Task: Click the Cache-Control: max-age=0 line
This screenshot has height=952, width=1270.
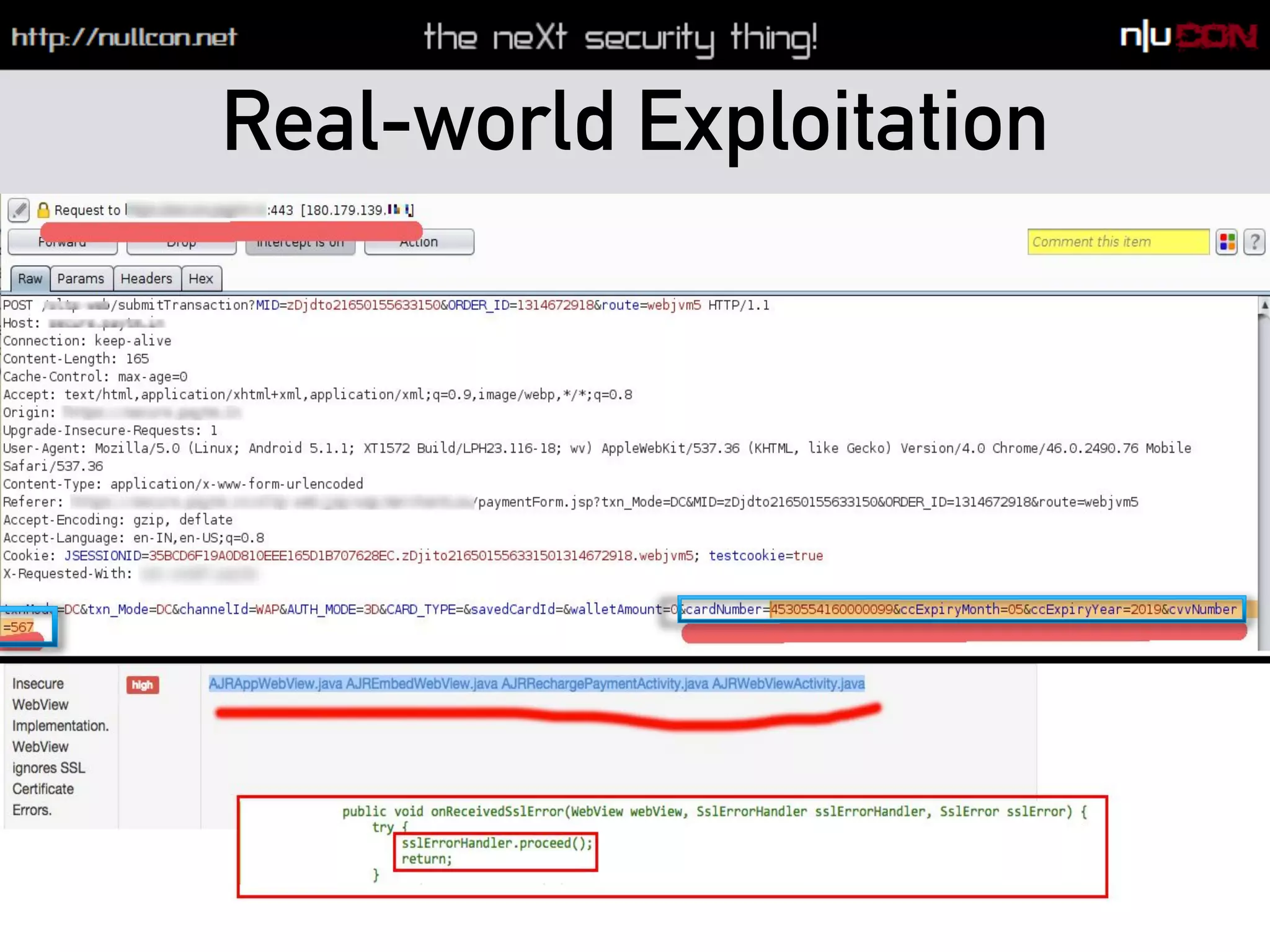Action: point(95,377)
